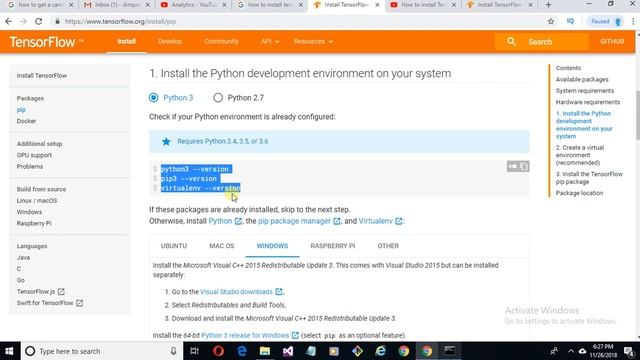Click the Paused profile button
Viewport: 640px width, 360px height.
click(606, 21)
